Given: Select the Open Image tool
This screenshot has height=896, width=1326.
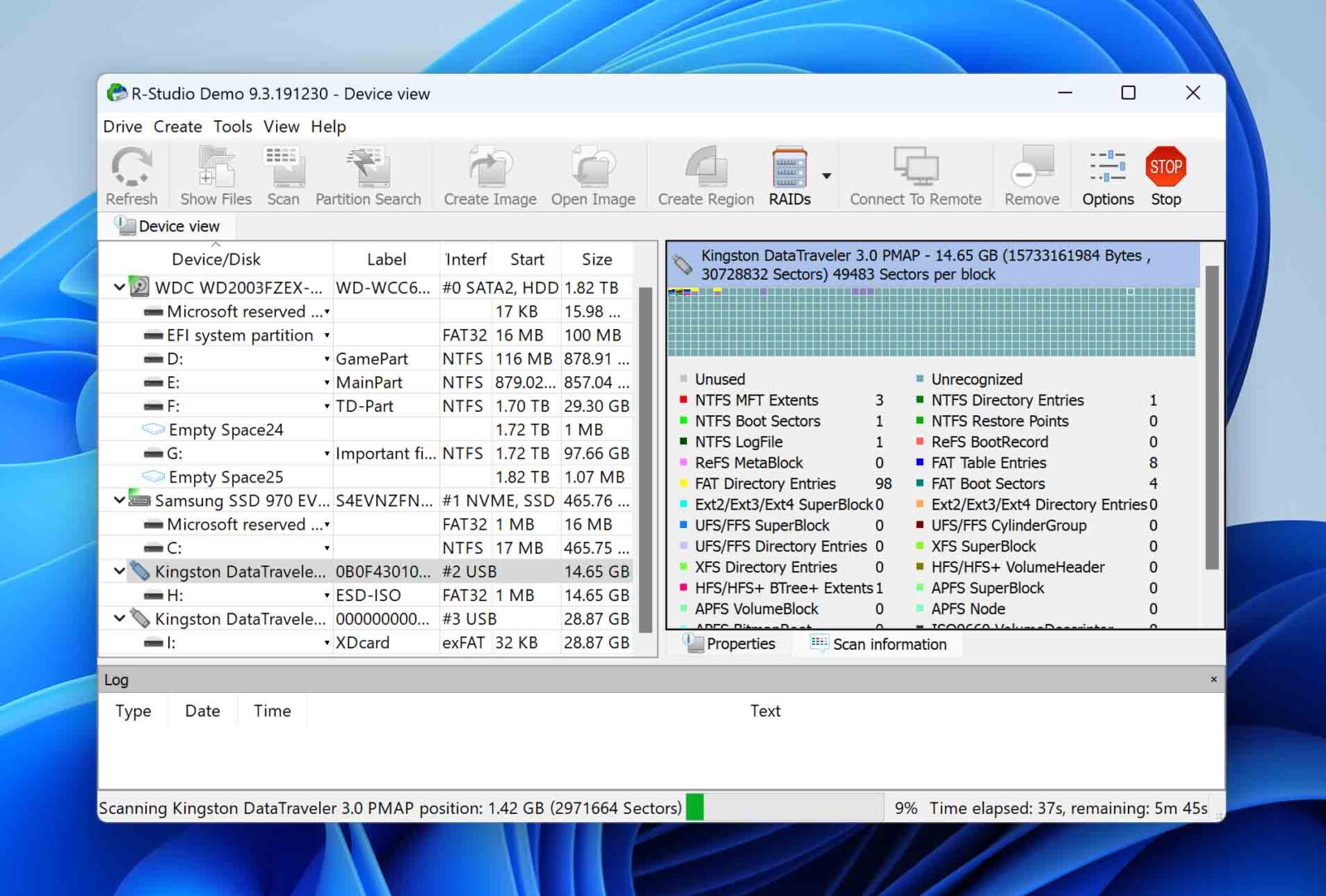Looking at the screenshot, I should pyautogui.click(x=593, y=174).
